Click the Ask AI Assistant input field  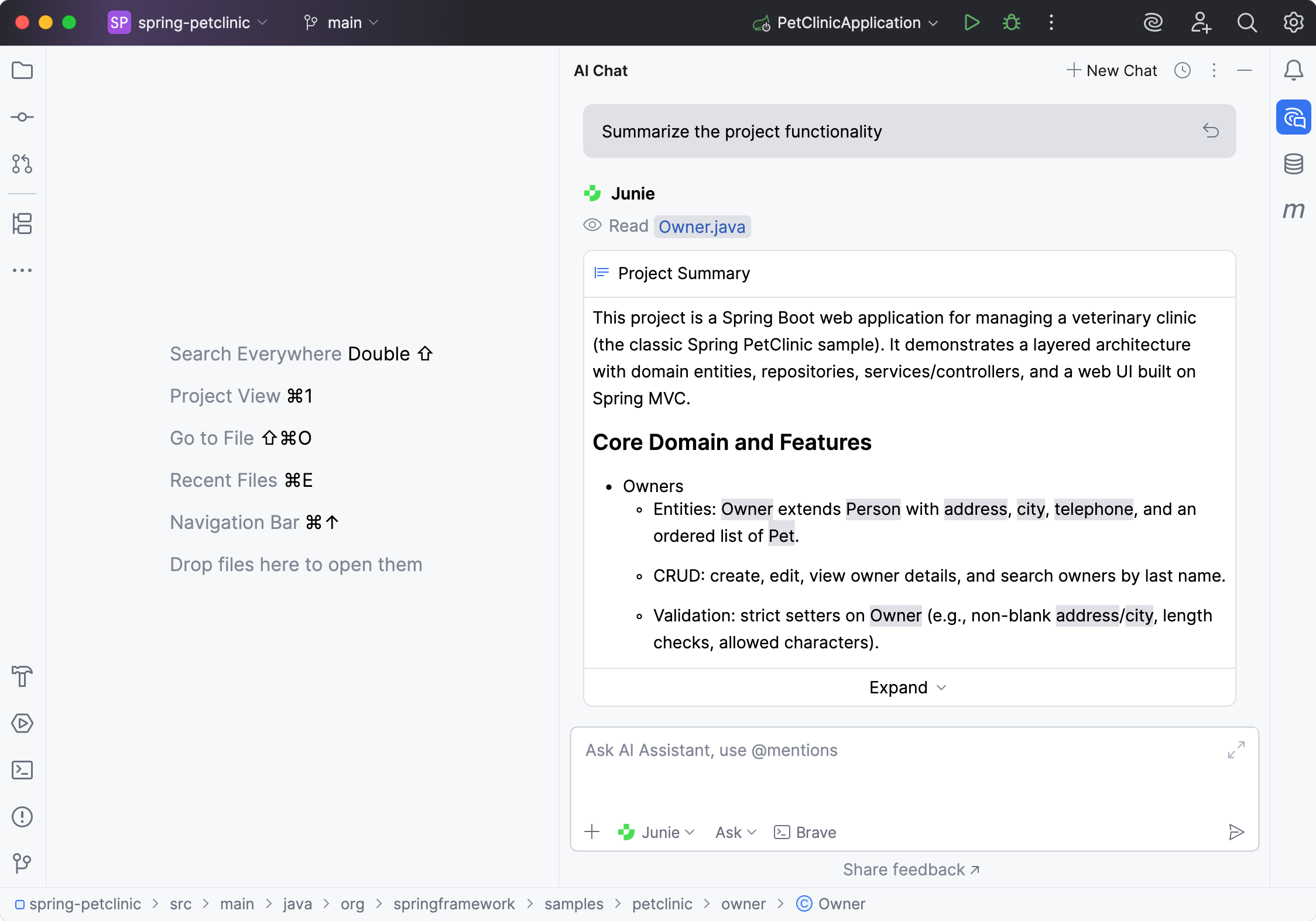pyautogui.click(x=902, y=767)
